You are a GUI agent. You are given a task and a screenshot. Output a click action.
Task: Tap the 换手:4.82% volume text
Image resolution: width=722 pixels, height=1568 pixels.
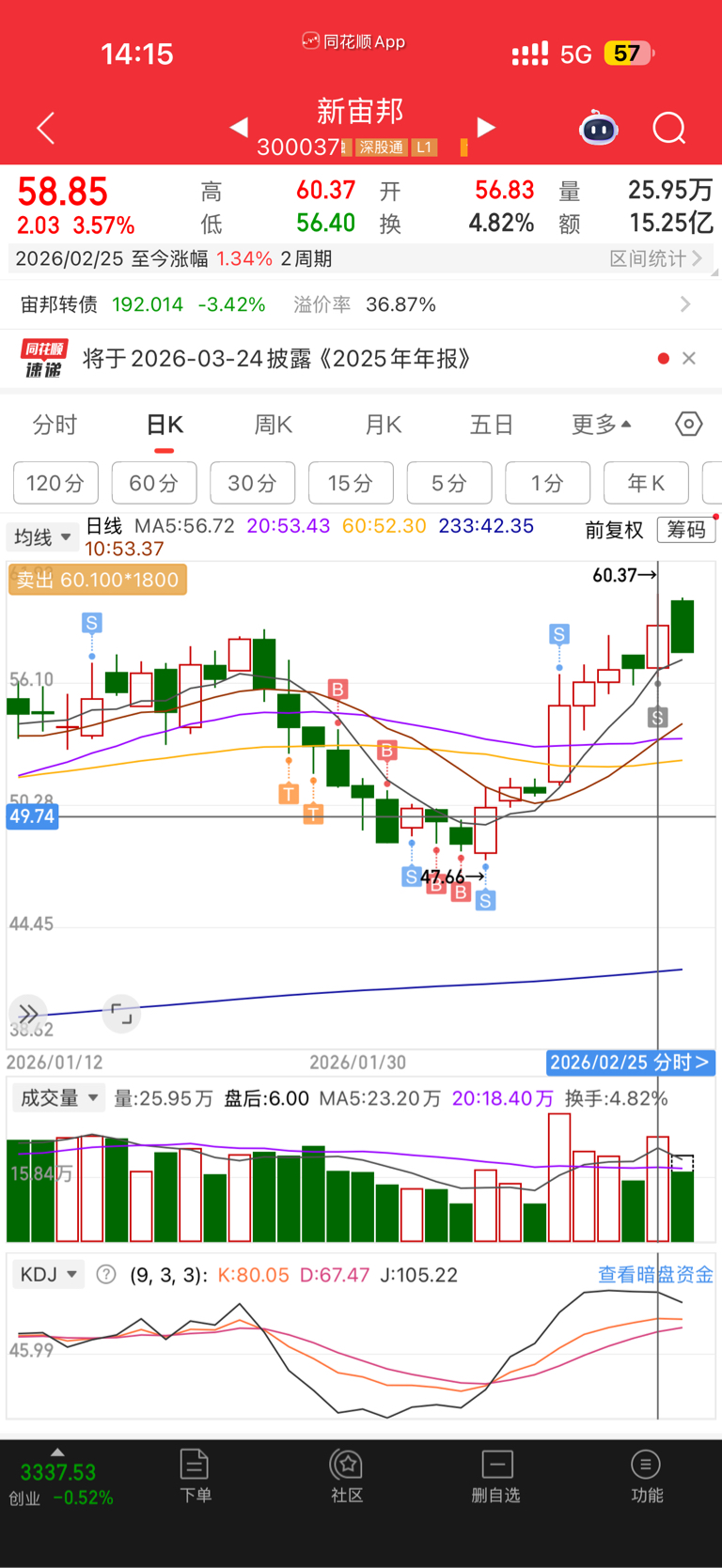point(616,1098)
